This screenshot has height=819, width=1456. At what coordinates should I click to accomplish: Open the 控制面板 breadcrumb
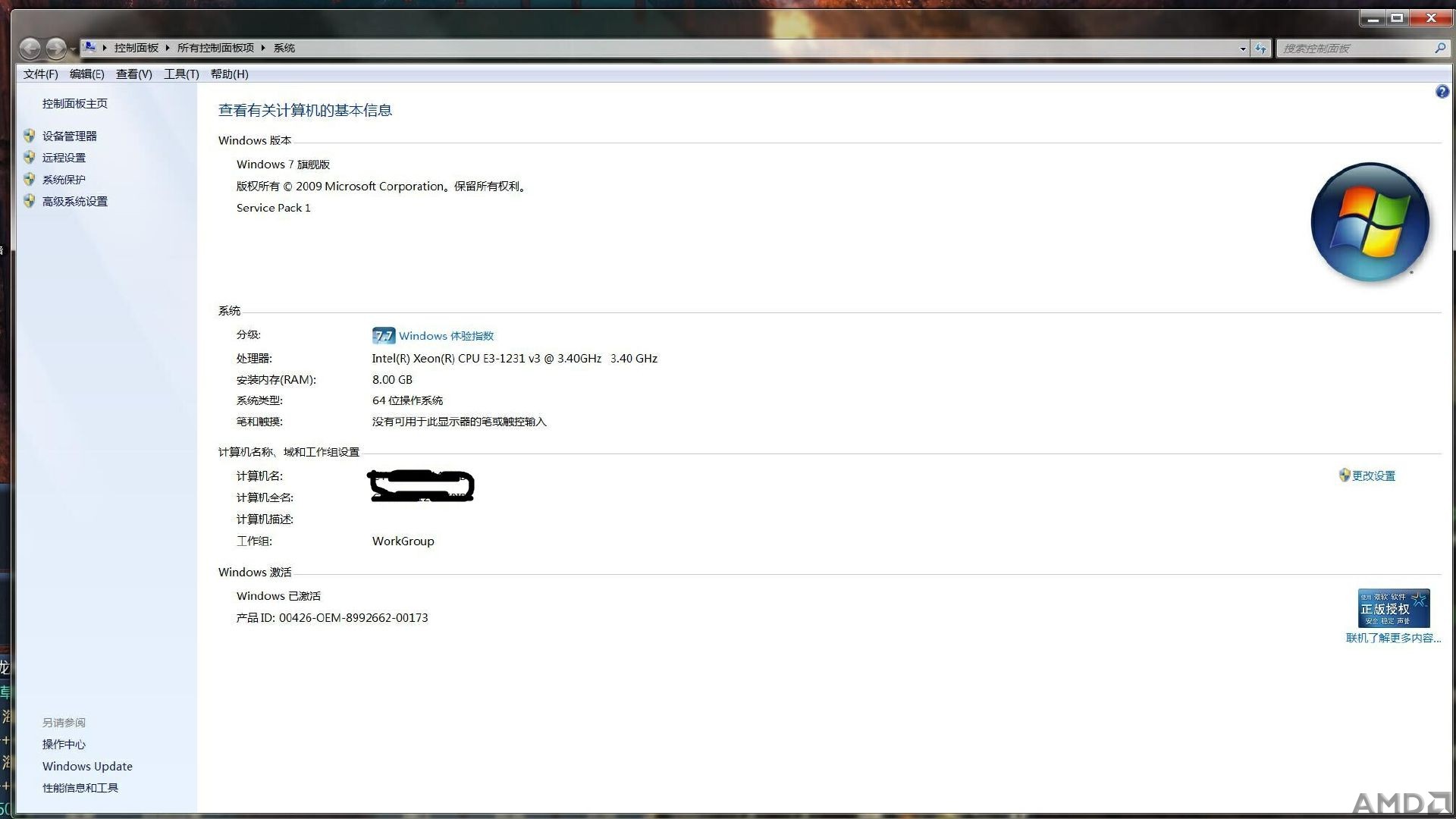[x=136, y=48]
